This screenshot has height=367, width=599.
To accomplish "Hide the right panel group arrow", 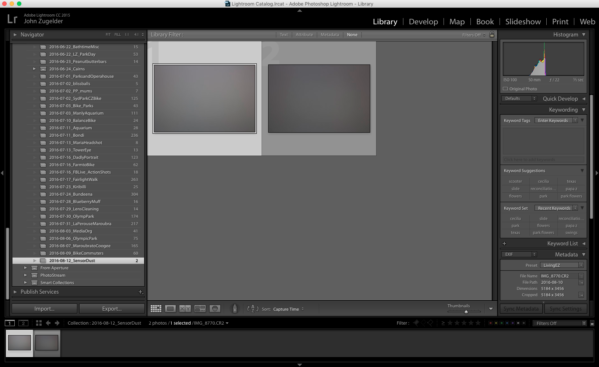I will coord(596,173).
